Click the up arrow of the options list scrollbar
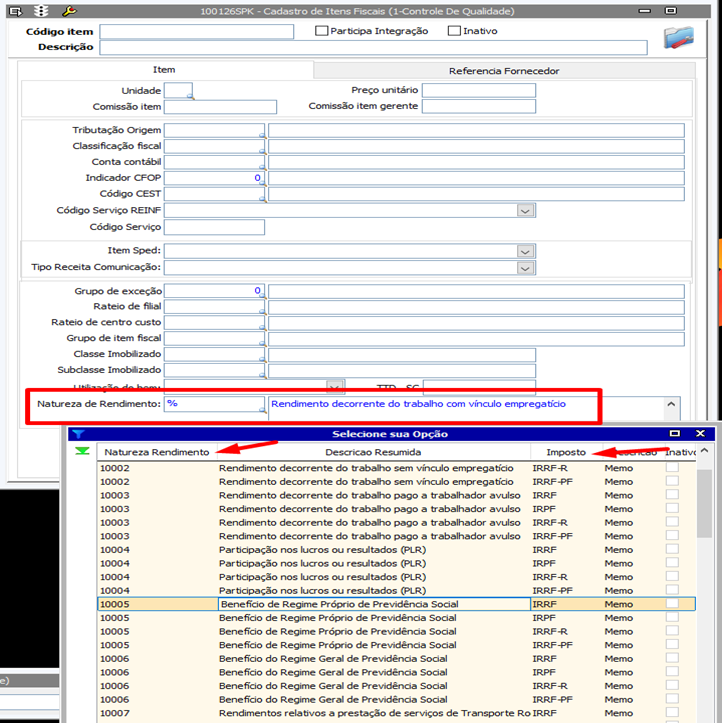Image resolution: width=722 pixels, height=723 pixels. tap(704, 451)
